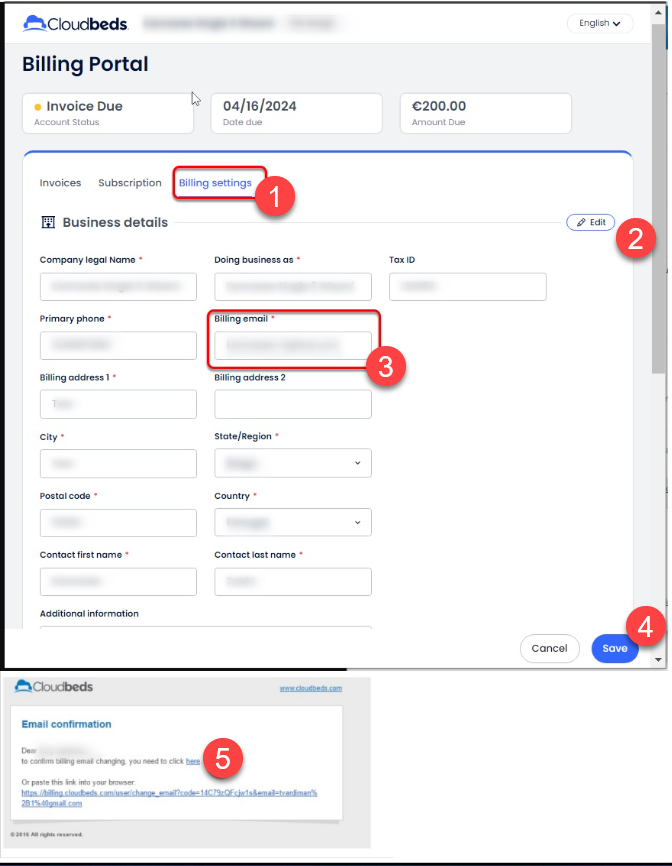Click into the Tax ID field
672x866 pixels.
[468, 287]
